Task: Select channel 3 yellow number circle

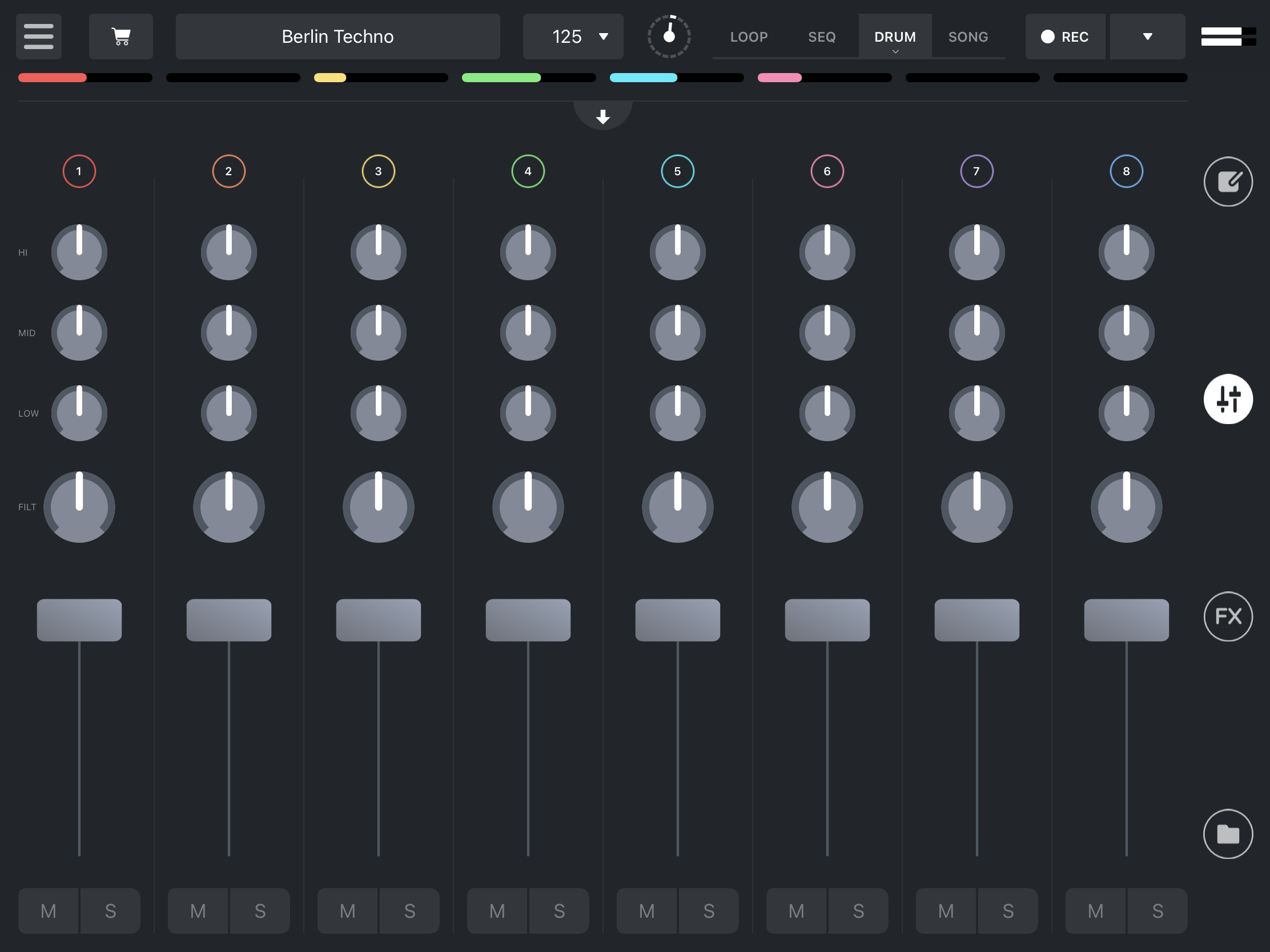Action: pyautogui.click(x=379, y=171)
